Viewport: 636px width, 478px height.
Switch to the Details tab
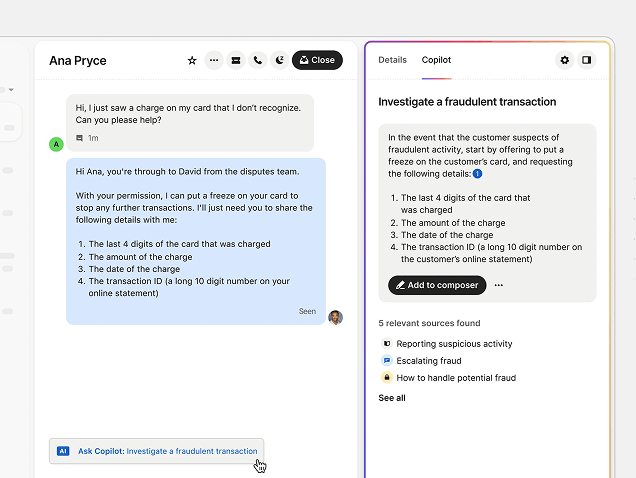392,60
